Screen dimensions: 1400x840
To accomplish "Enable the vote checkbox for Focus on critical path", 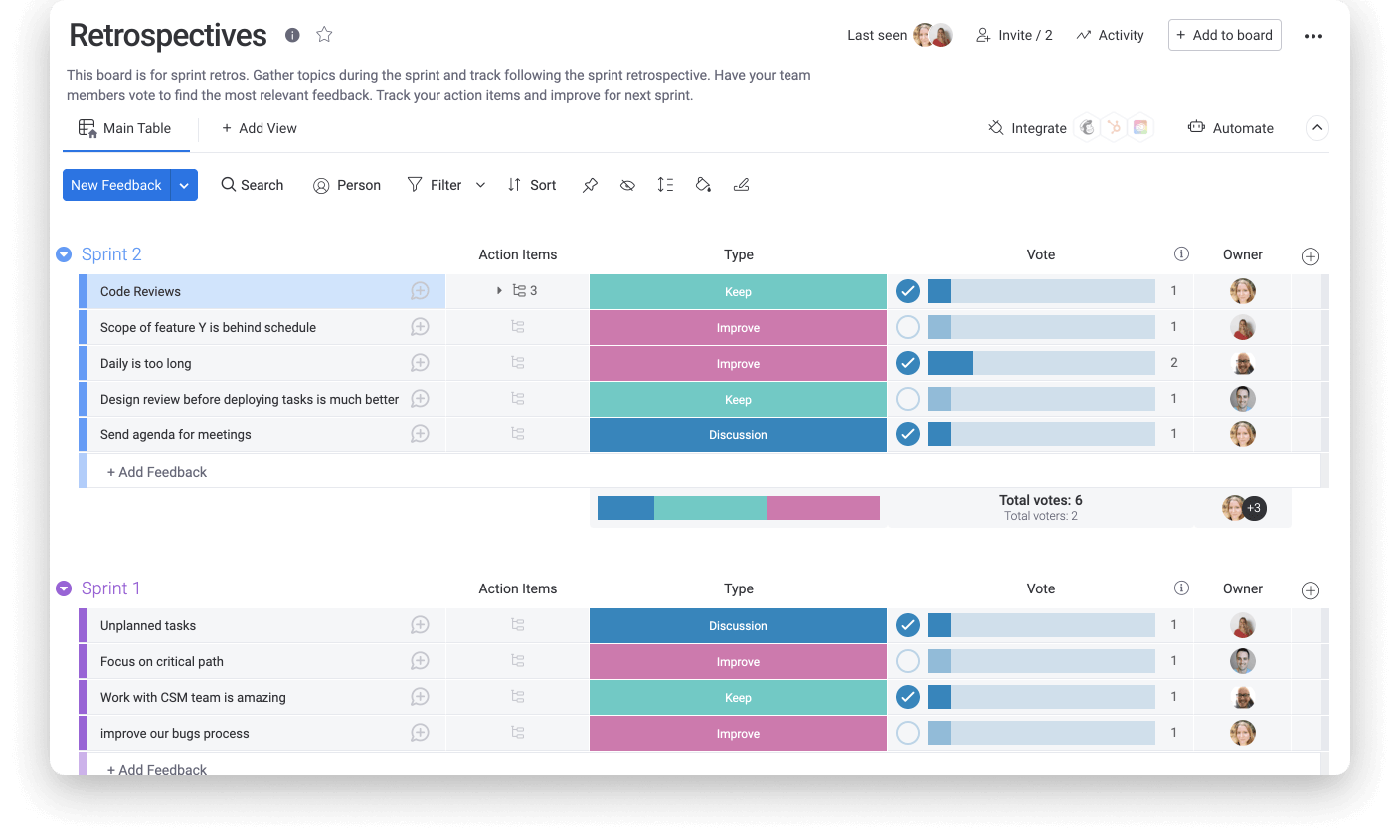I will coord(907,661).
